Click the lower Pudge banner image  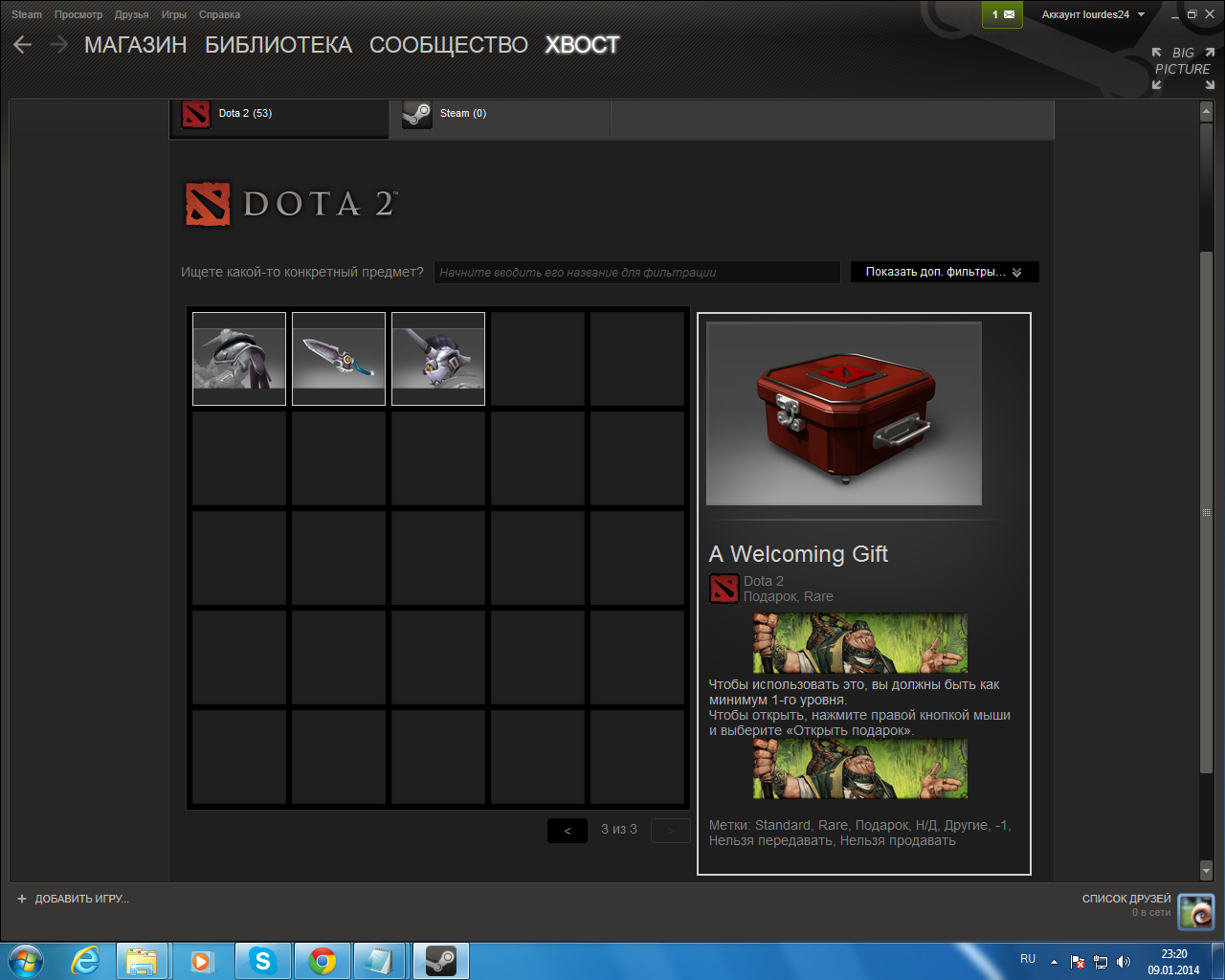point(860,768)
